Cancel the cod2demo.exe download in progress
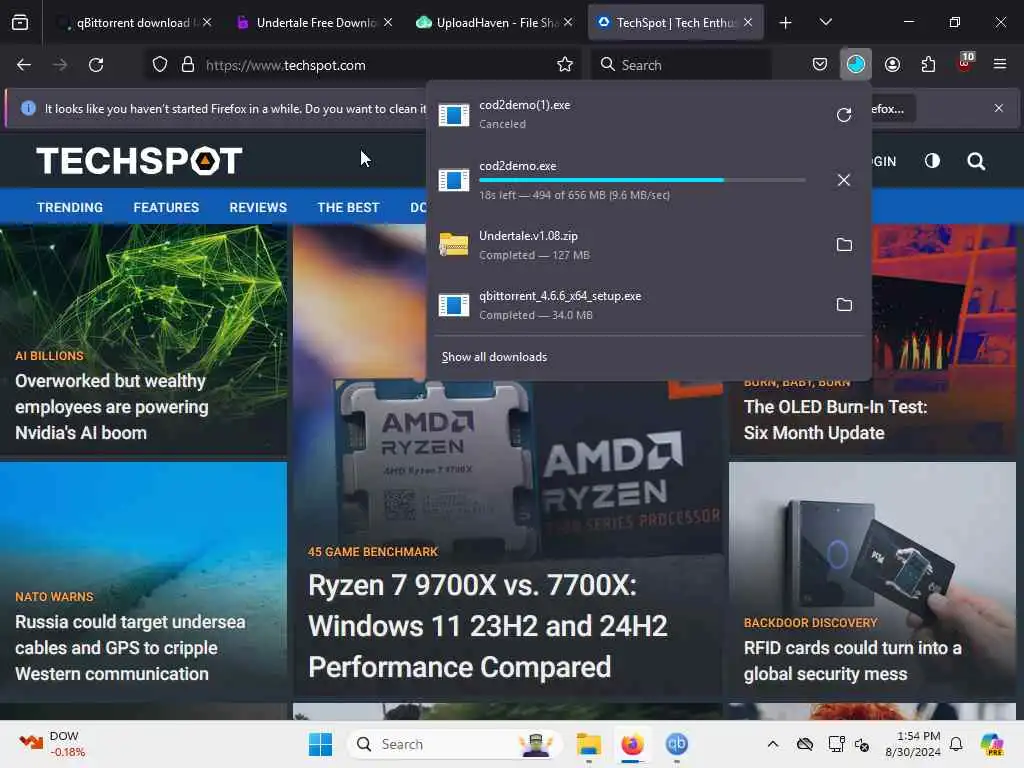 (844, 180)
